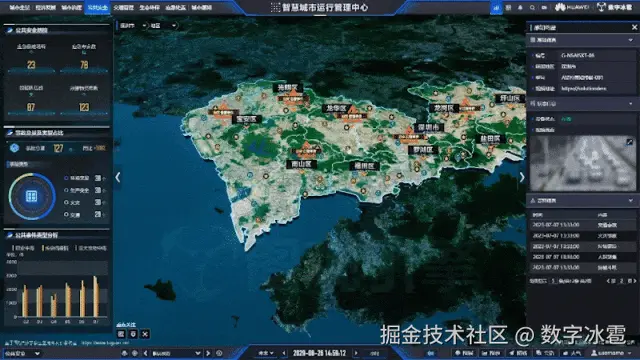Click the highlighted chart icon in top-right toolbar
Screen dimensions: 640x360
click(x=496, y=7)
